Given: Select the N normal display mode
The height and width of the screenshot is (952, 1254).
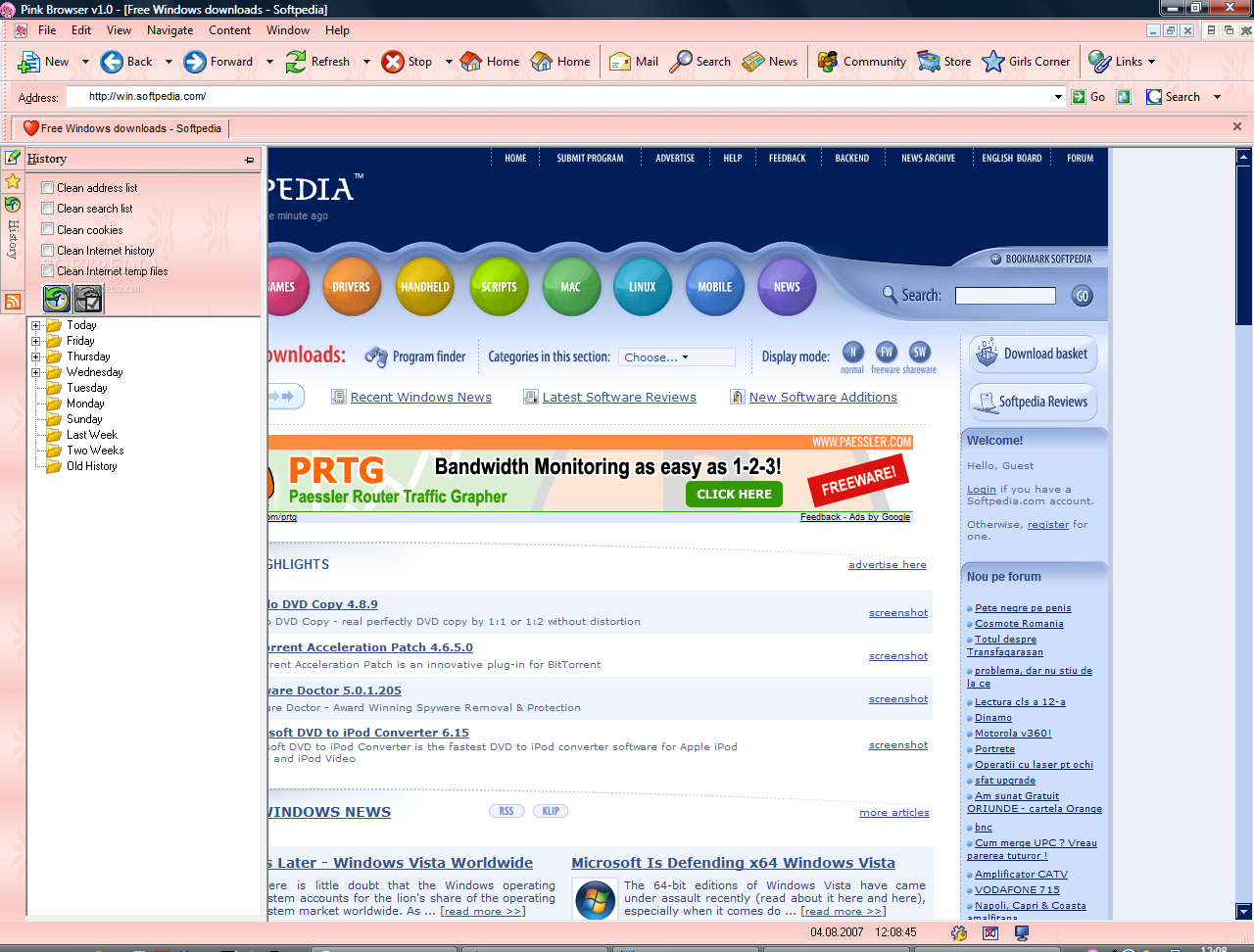Looking at the screenshot, I should (852, 353).
